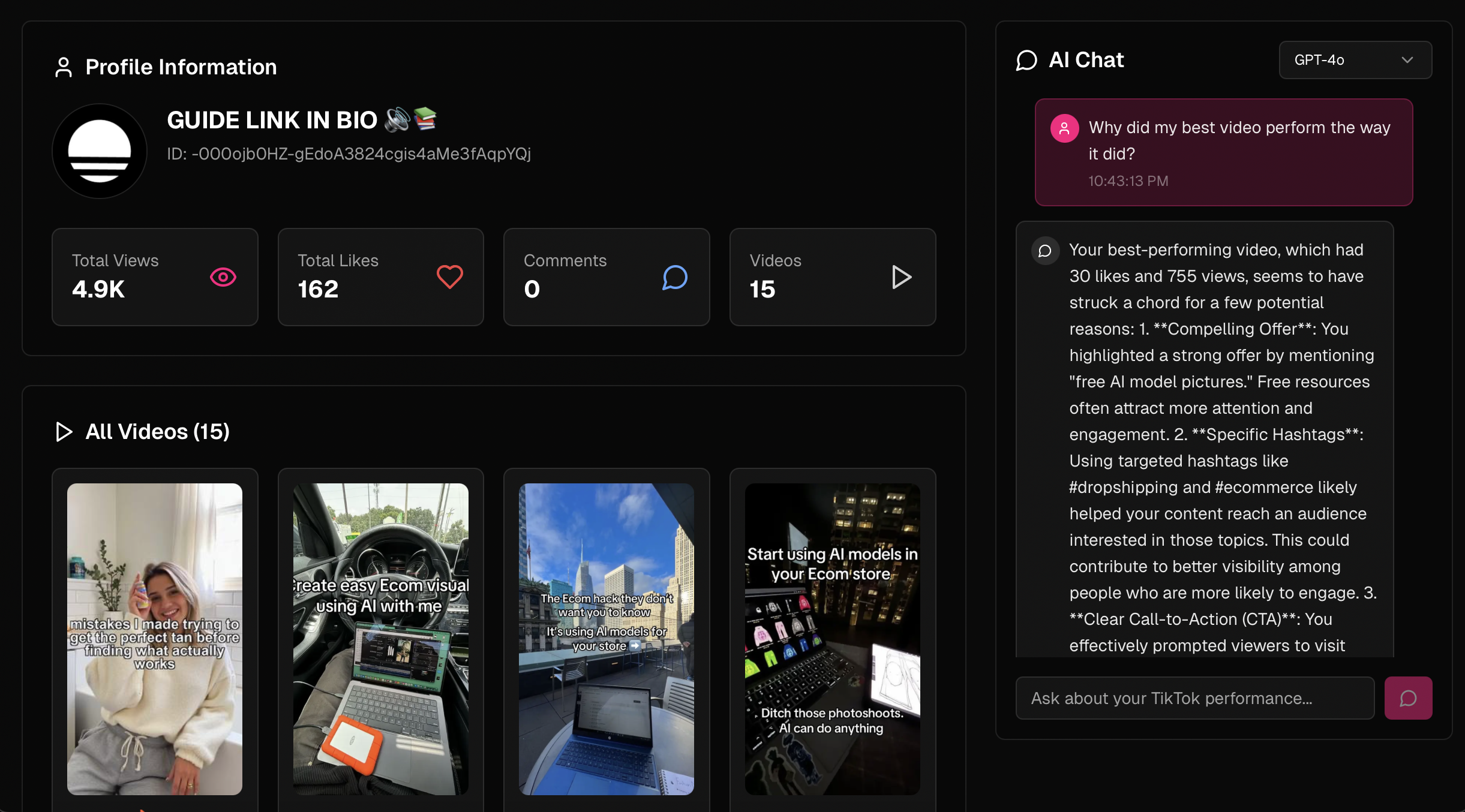Viewport: 1465px width, 812px height.
Task: Focus the Ask about your TikTok performance field
Action: point(1194,698)
